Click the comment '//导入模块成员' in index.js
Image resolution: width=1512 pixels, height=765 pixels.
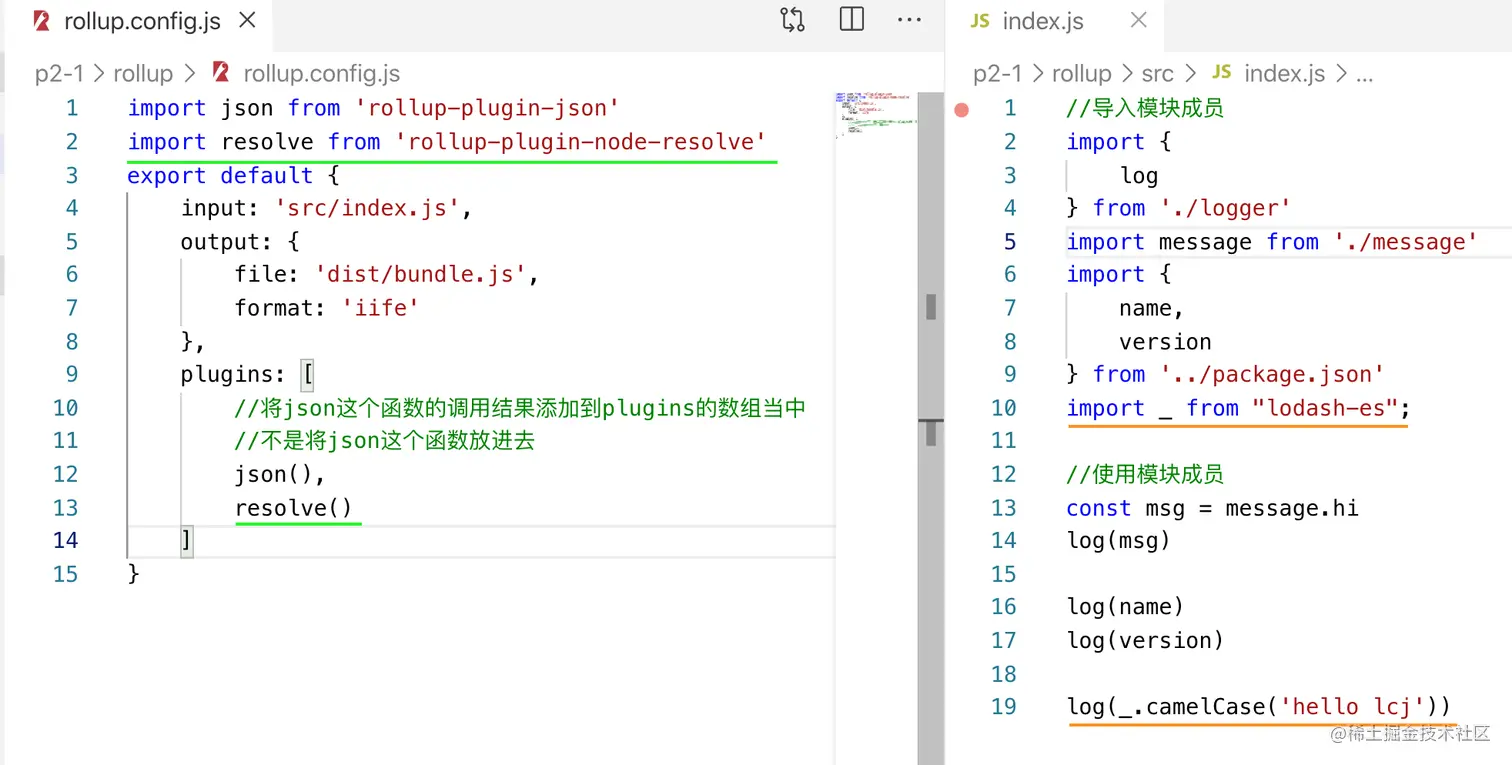pos(1145,108)
